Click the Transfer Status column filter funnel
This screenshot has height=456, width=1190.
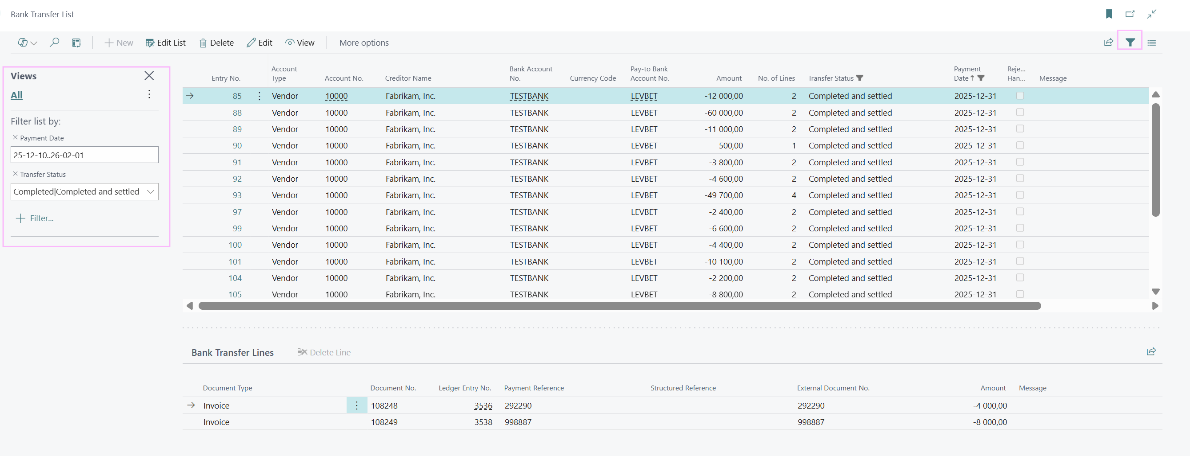(859, 78)
